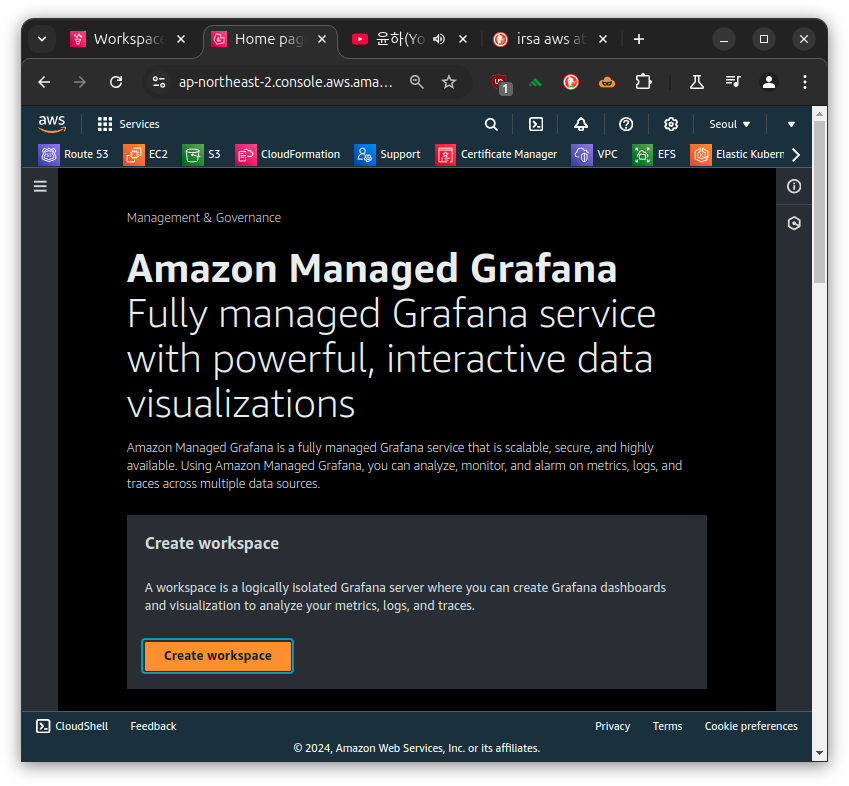Viewport: 849px width, 786px height.
Task: Open a new browser tab
Action: [x=639, y=39]
